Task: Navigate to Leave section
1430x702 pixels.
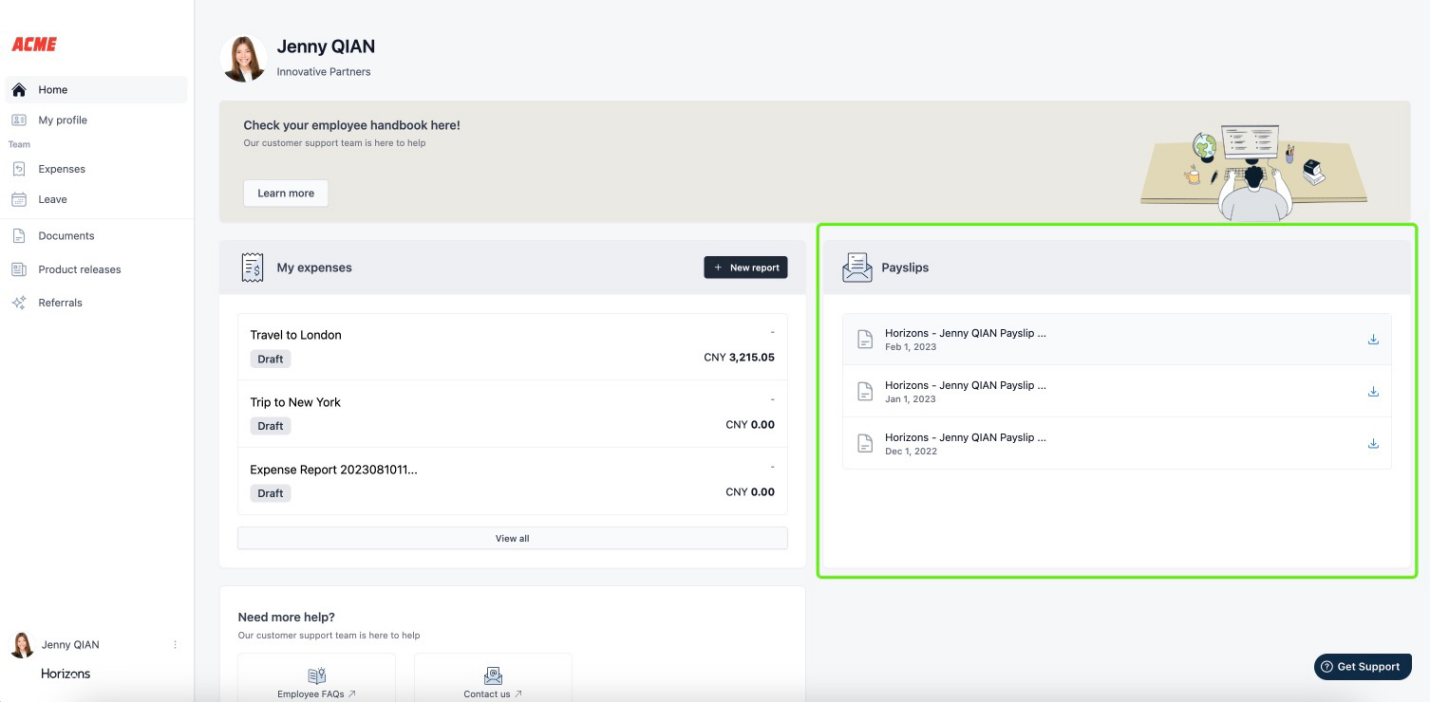Action: pyautogui.click(x=52, y=199)
